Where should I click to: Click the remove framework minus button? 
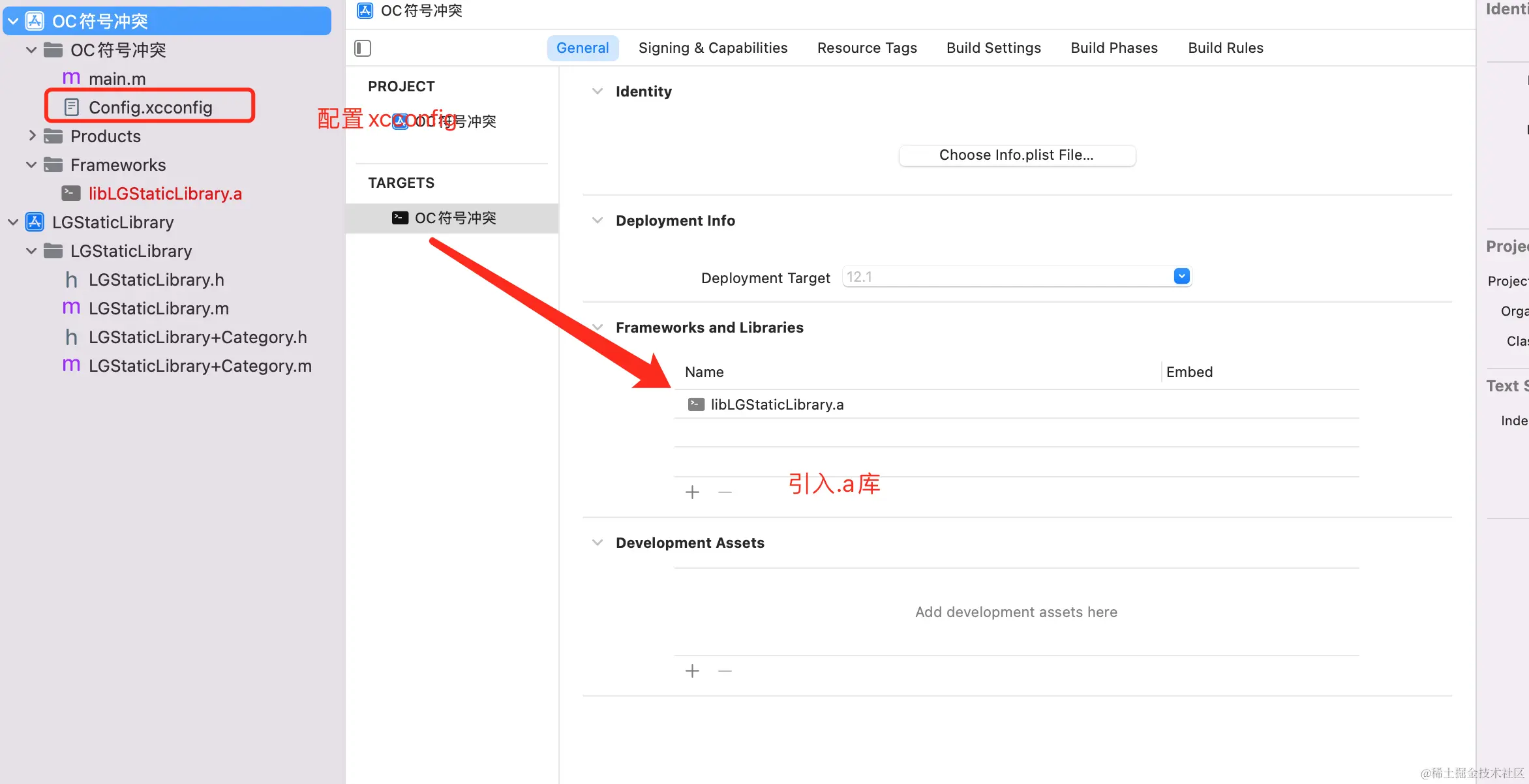coord(725,492)
